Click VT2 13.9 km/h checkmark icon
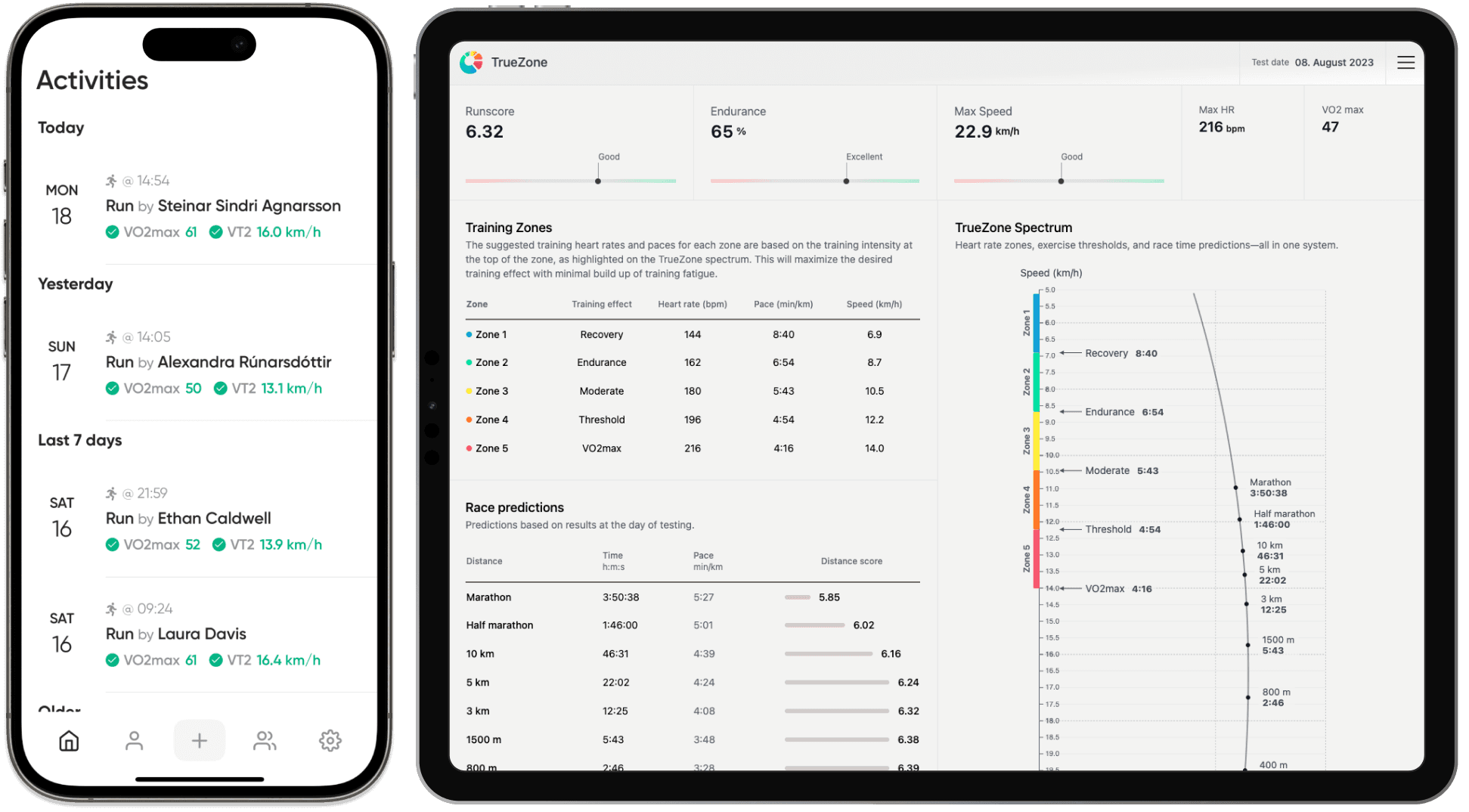Screen dimensions: 1469x812 pos(218,545)
